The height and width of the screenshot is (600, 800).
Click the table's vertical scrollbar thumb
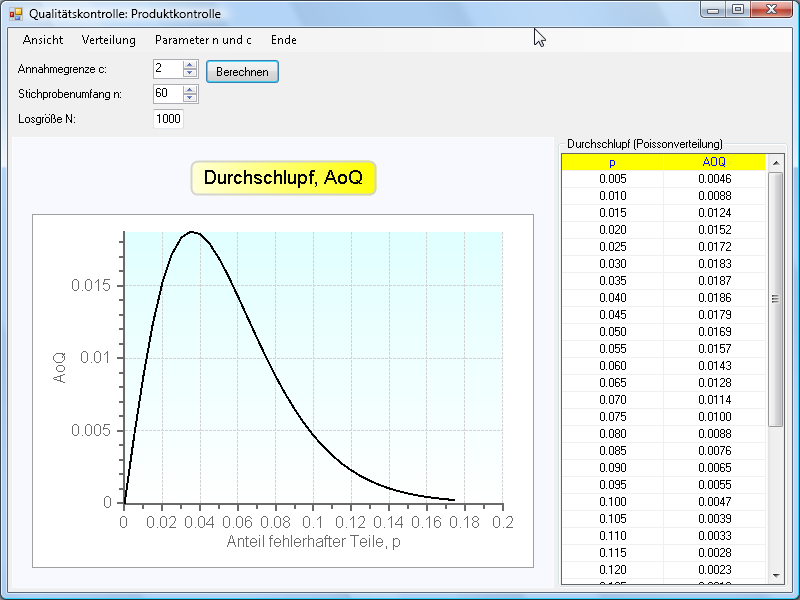775,298
